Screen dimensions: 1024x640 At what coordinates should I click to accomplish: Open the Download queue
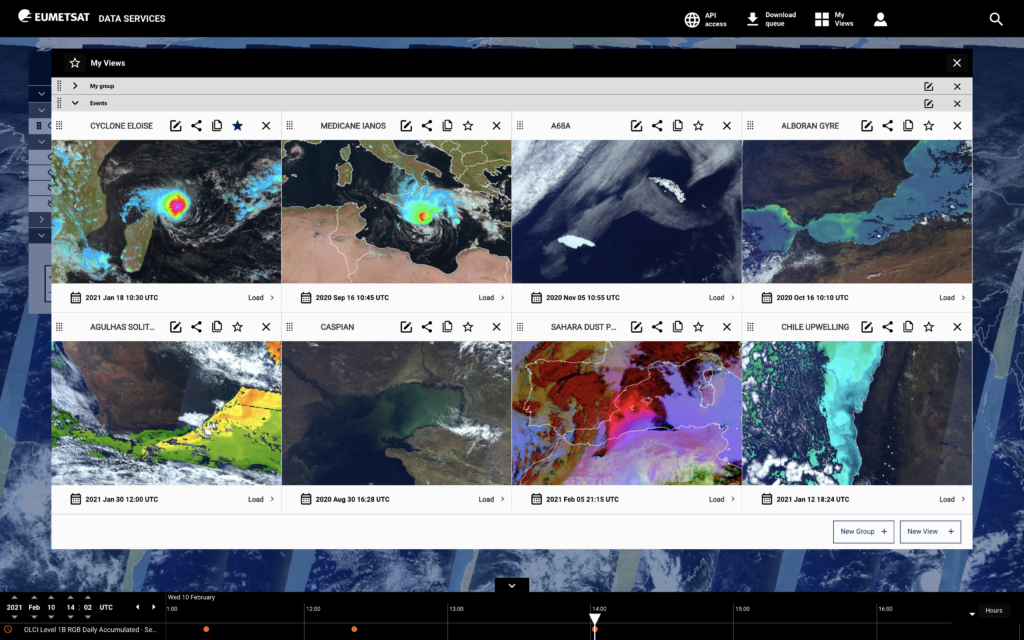771,19
